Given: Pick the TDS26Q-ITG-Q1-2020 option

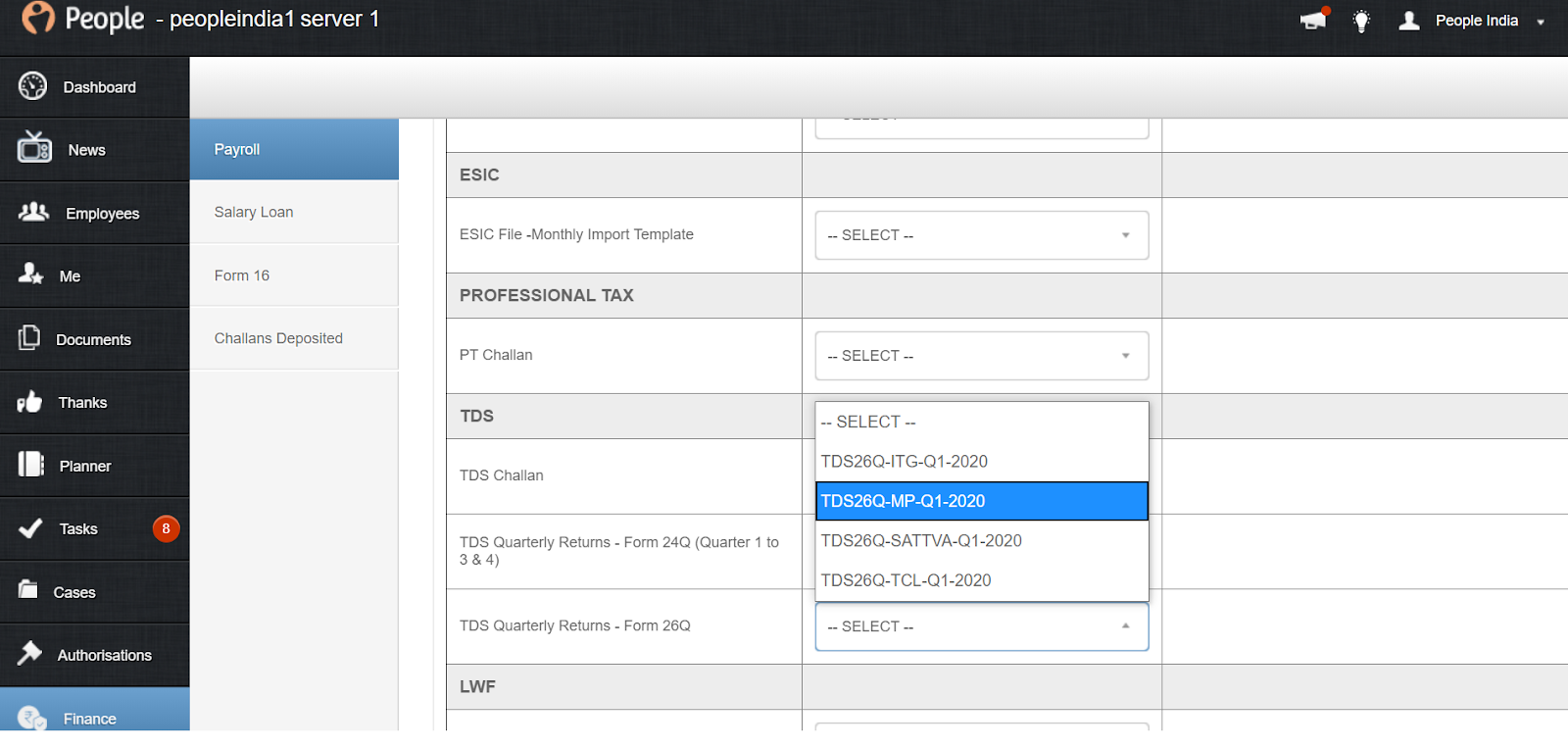Looking at the screenshot, I should [x=982, y=462].
